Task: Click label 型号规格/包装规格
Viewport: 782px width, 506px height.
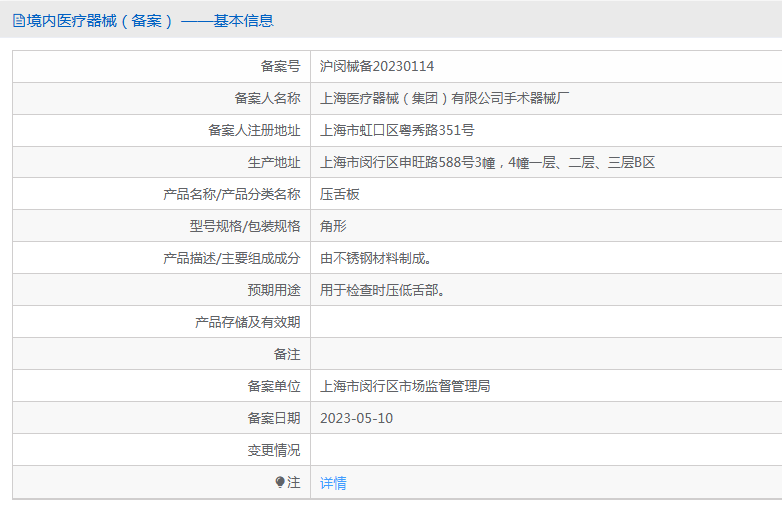Action: [245, 226]
